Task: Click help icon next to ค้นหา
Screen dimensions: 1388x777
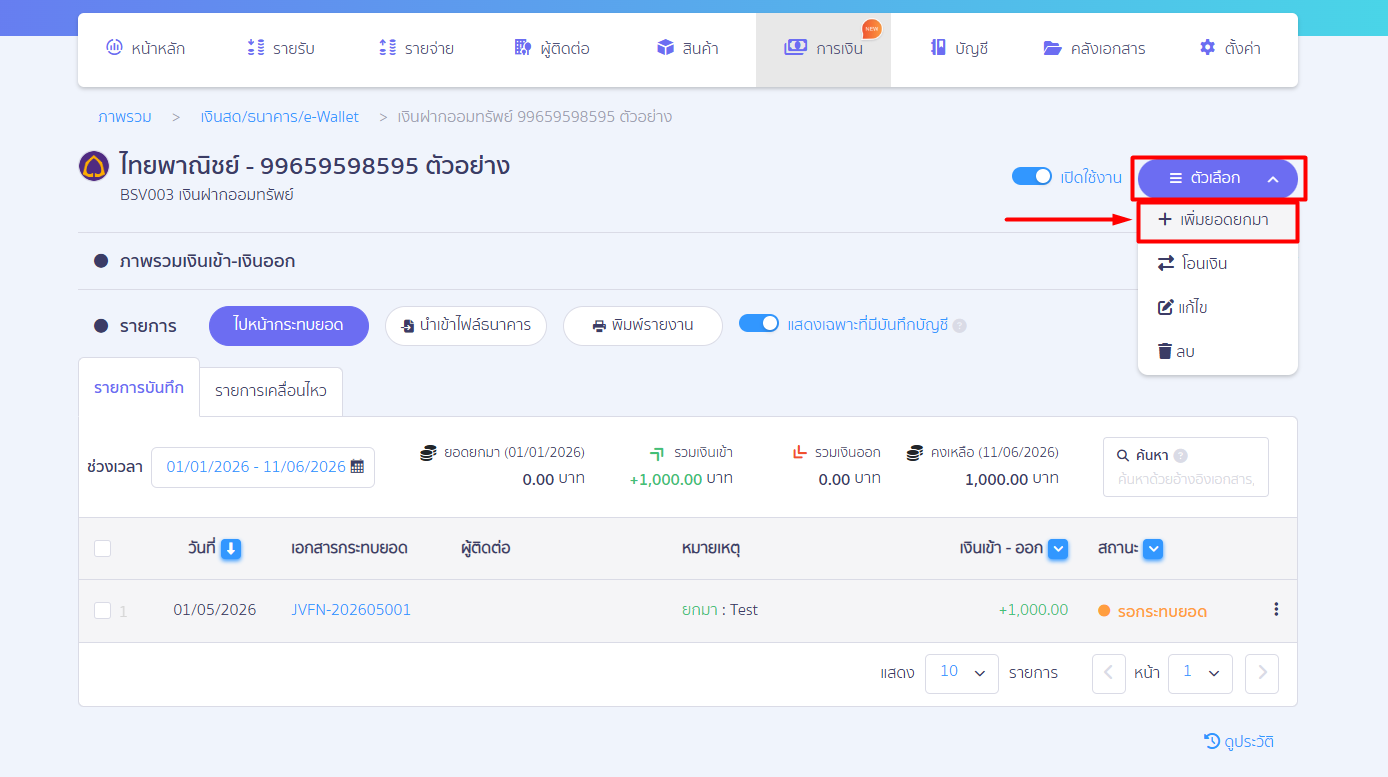Action: (1181, 455)
